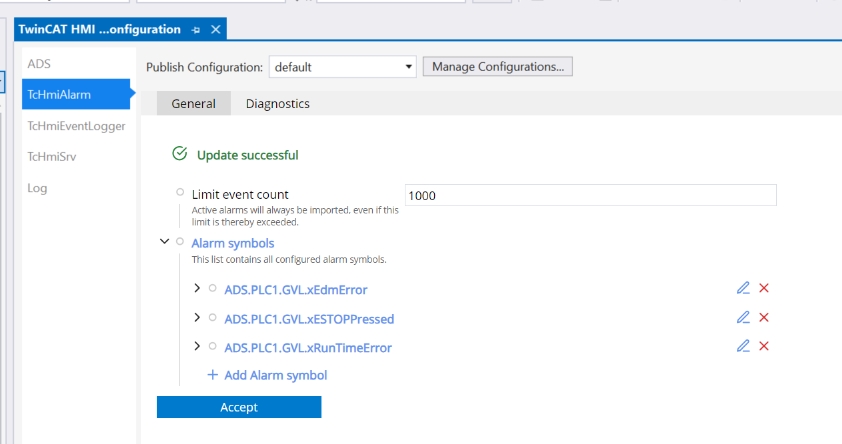Image resolution: width=842 pixels, height=444 pixels.
Task: Delete the xRunTimeError alarm symbol
Action: [764, 346]
